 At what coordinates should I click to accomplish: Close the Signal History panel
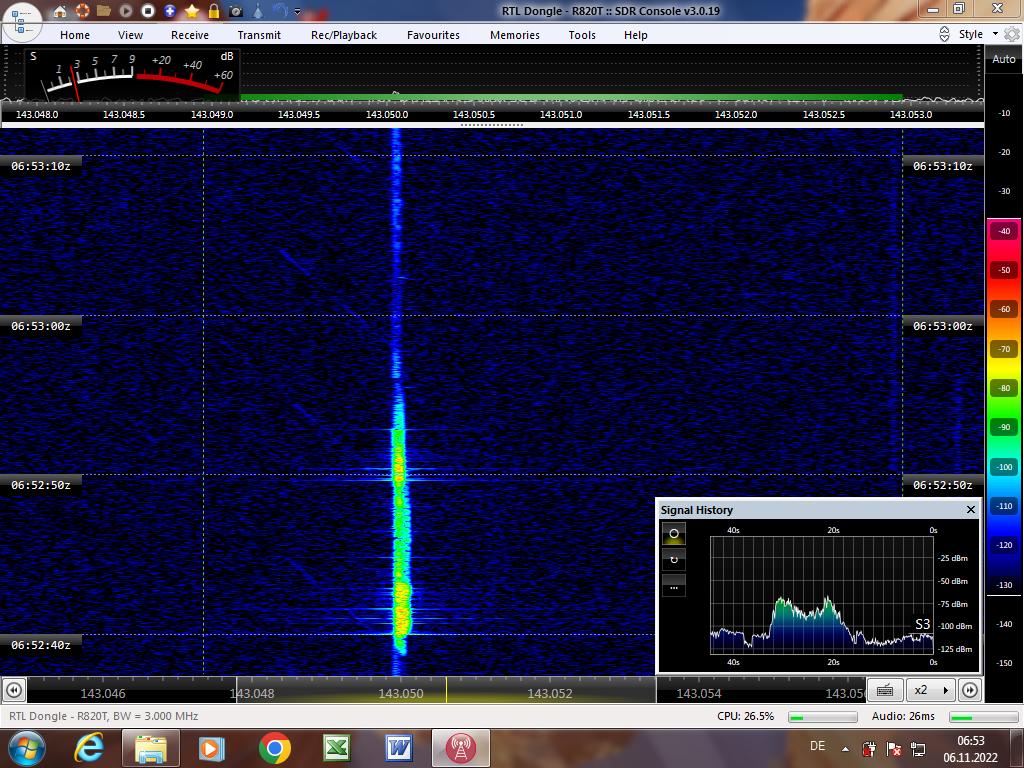pos(970,509)
